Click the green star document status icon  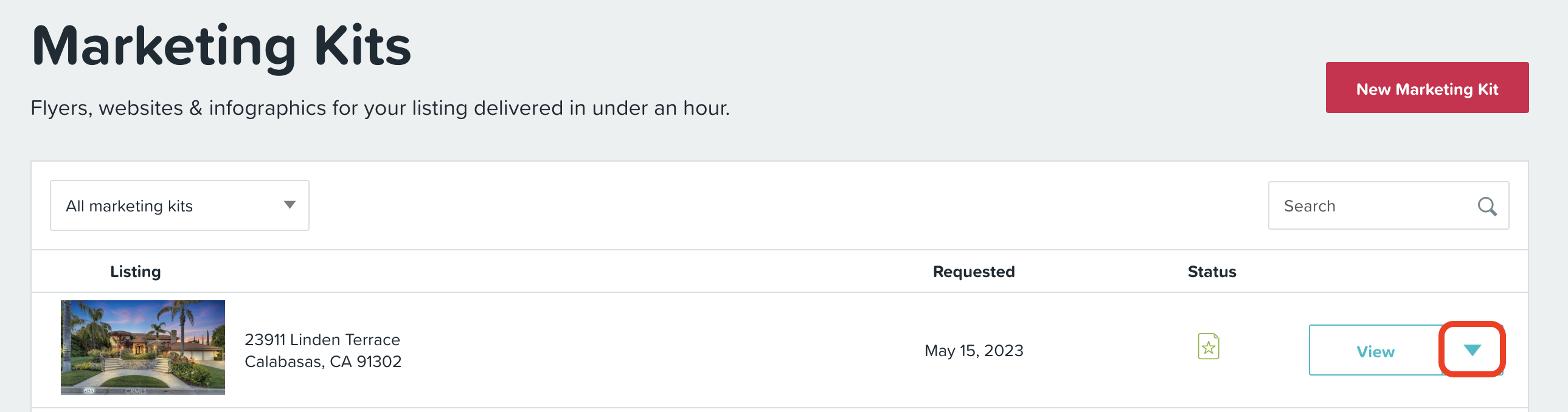click(x=1209, y=346)
